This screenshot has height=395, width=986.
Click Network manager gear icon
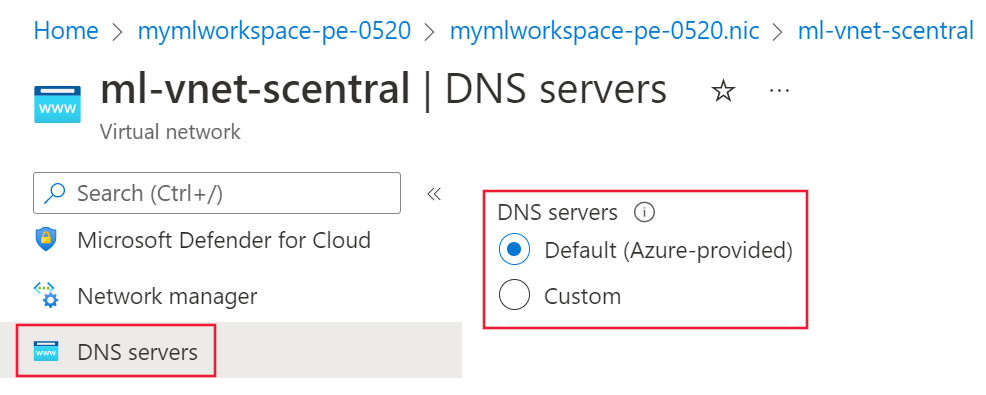point(46,295)
